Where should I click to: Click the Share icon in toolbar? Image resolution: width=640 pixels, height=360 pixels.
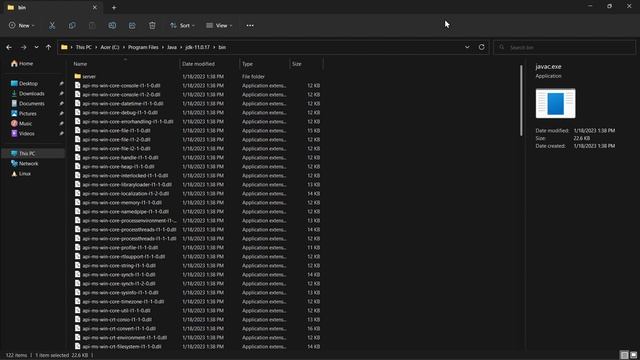click(132, 25)
